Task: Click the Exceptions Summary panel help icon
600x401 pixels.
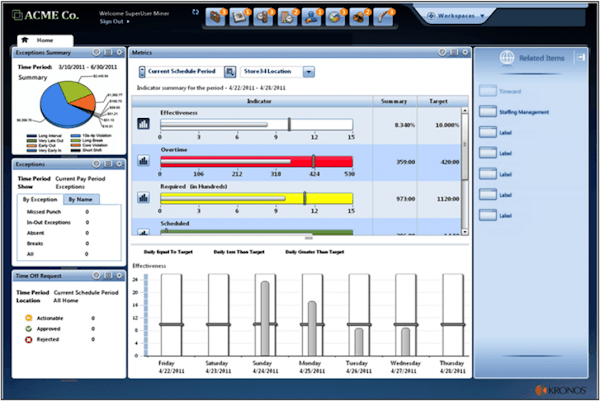Action: (97, 51)
